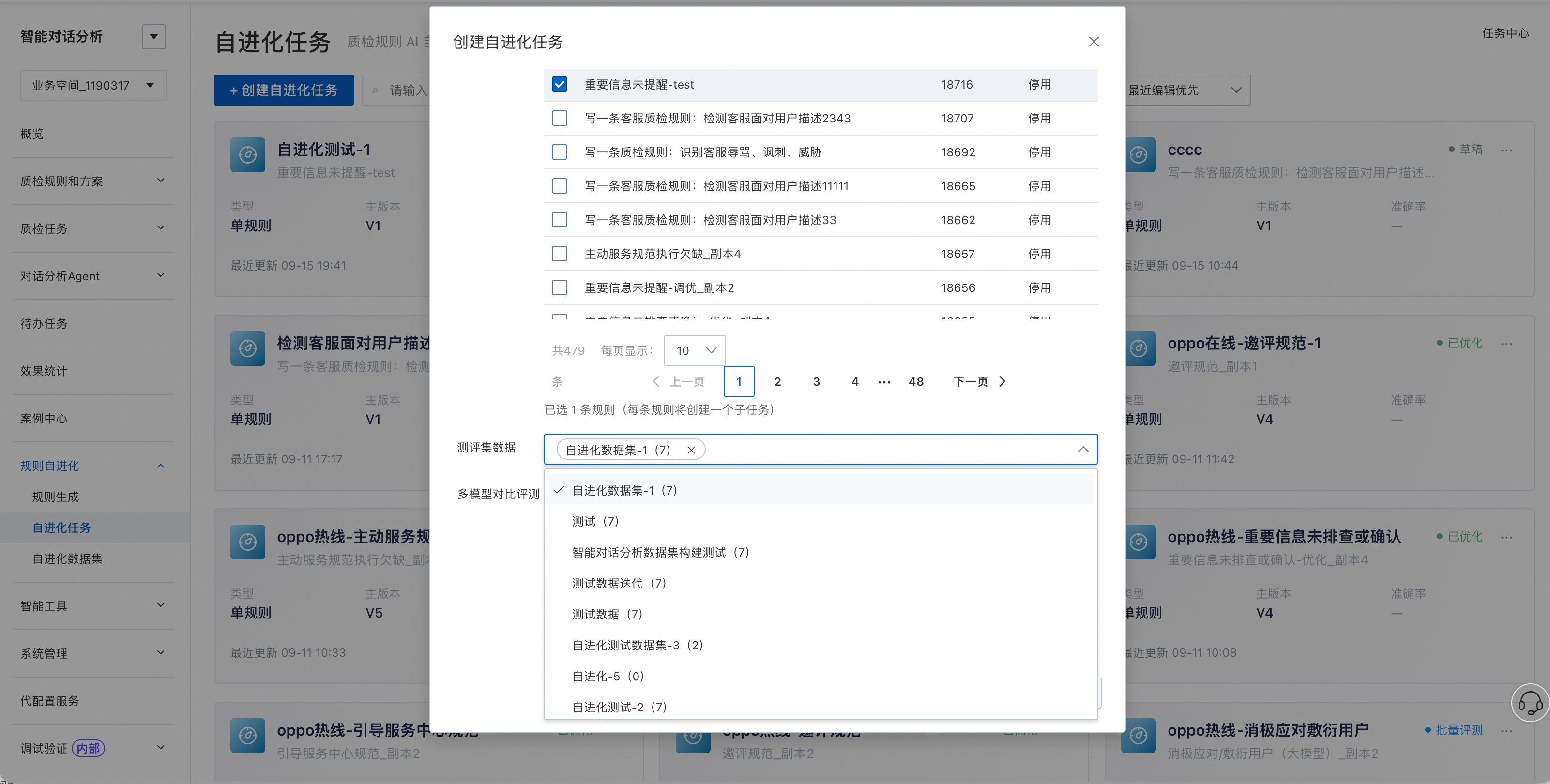The image size is (1550, 784).
Task: Collapse the 规则自进化 menu
Action: [93, 466]
